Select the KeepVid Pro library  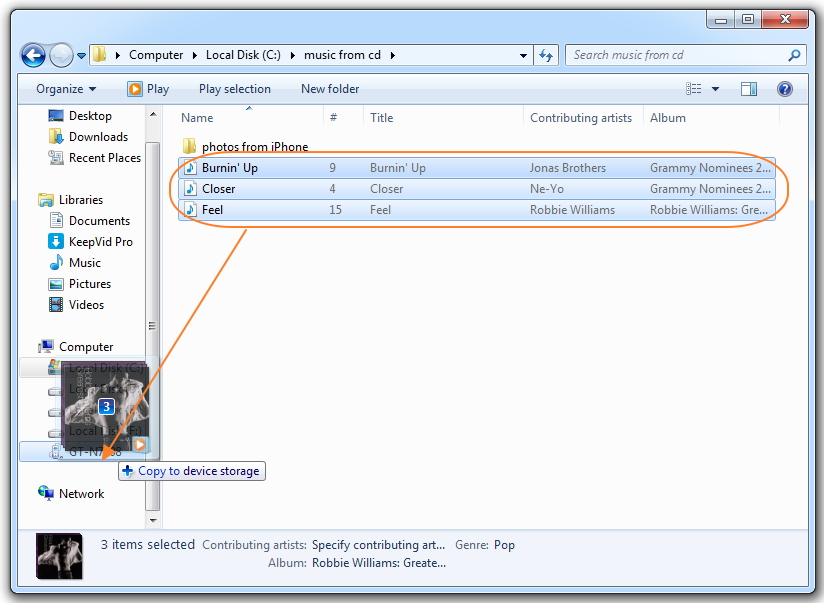pos(100,242)
